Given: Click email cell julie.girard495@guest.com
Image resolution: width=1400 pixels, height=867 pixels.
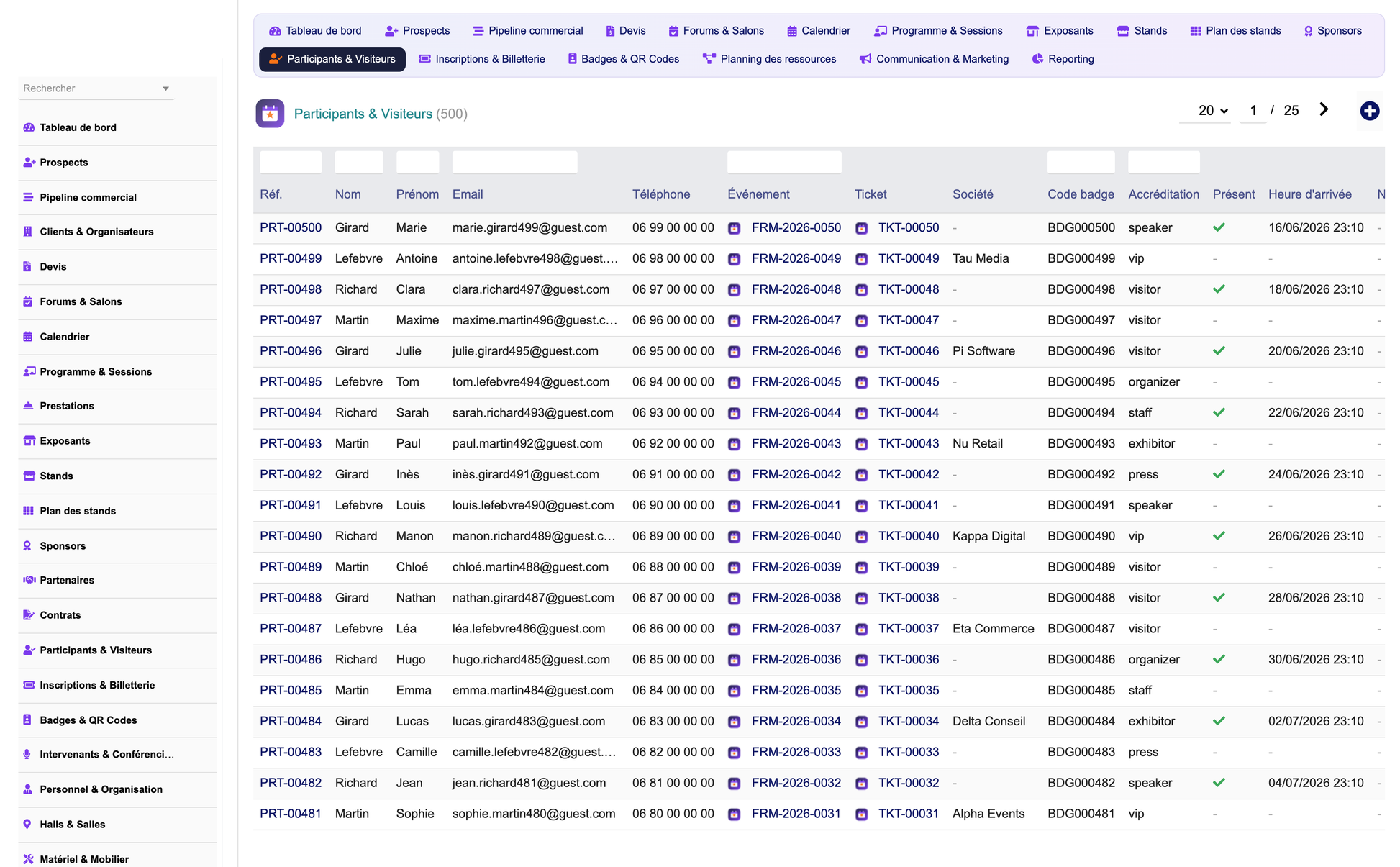Looking at the screenshot, I should (525, 351).
